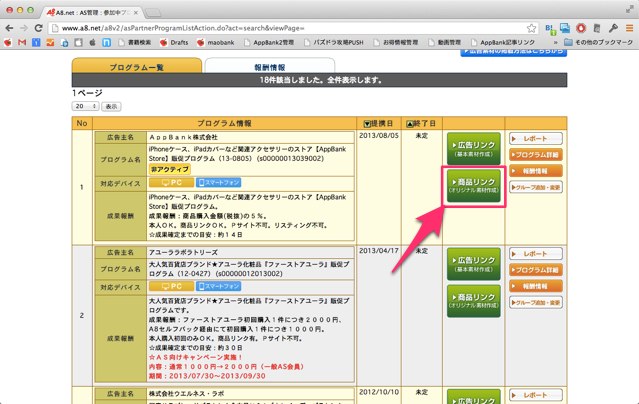Viewport: 639px width, 404px height.
Task: Click グループ追加・変更 in AppBank row
Action: pyautogui.click(x=535, y=188)
